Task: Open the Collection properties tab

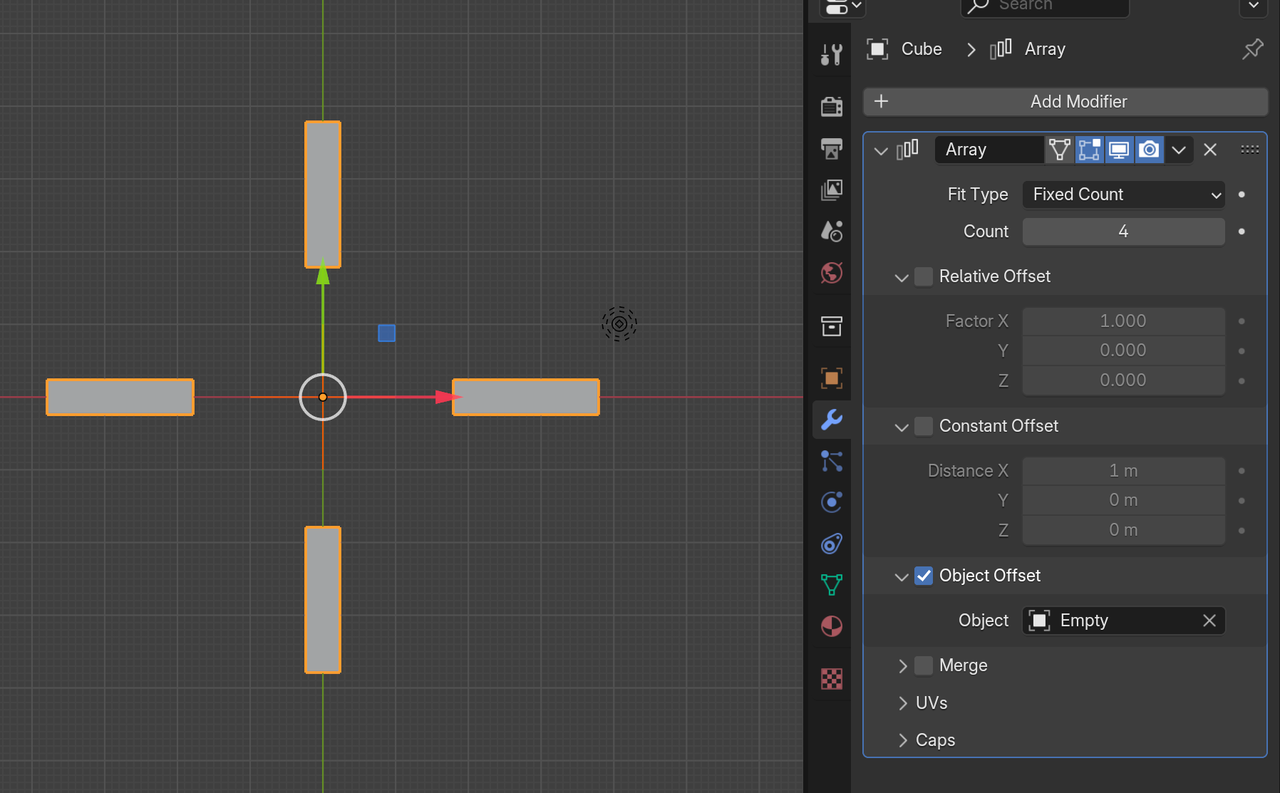Action: tap(831, 326)
